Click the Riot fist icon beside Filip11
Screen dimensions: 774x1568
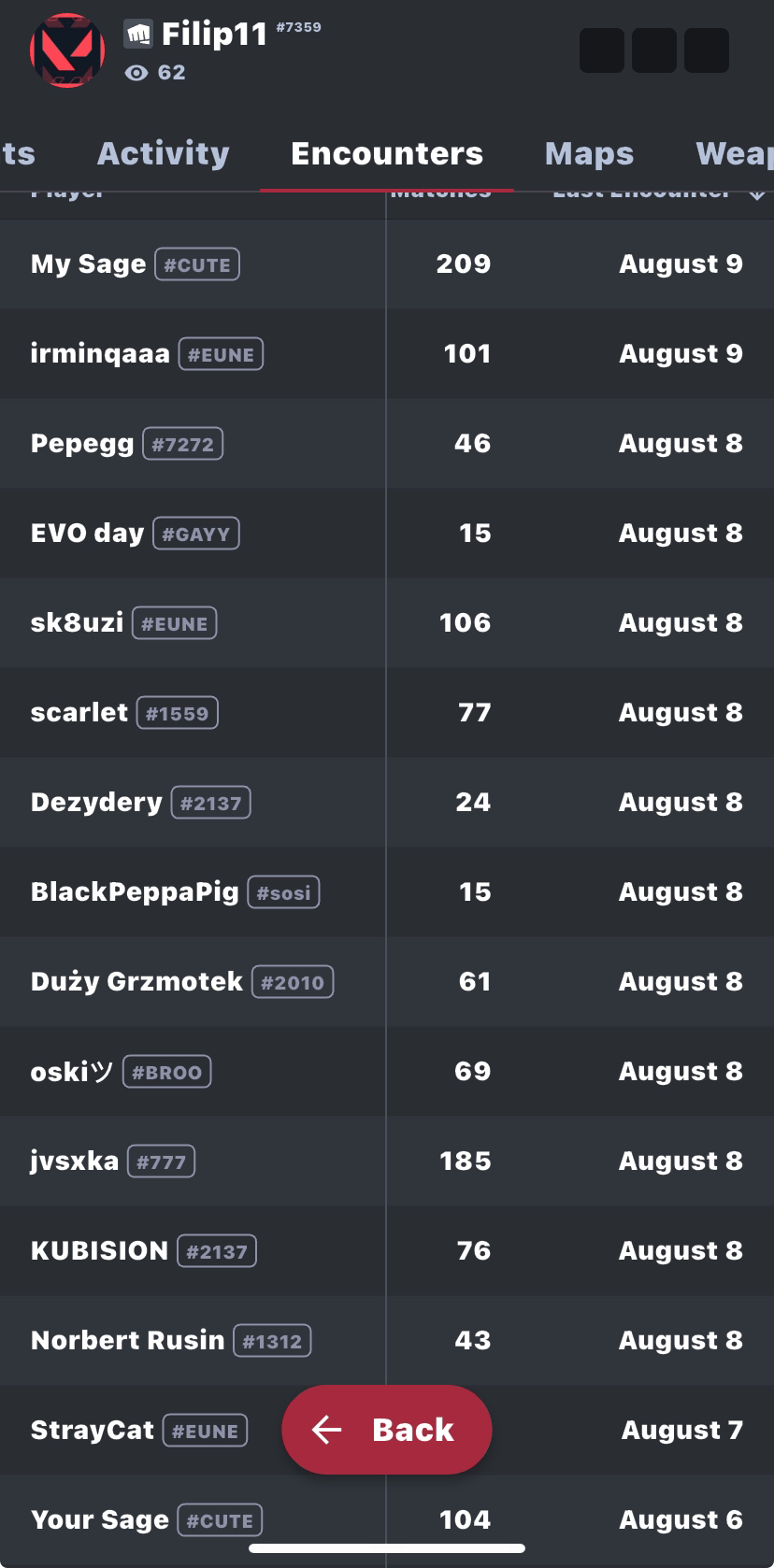click(x=138, y=35)
